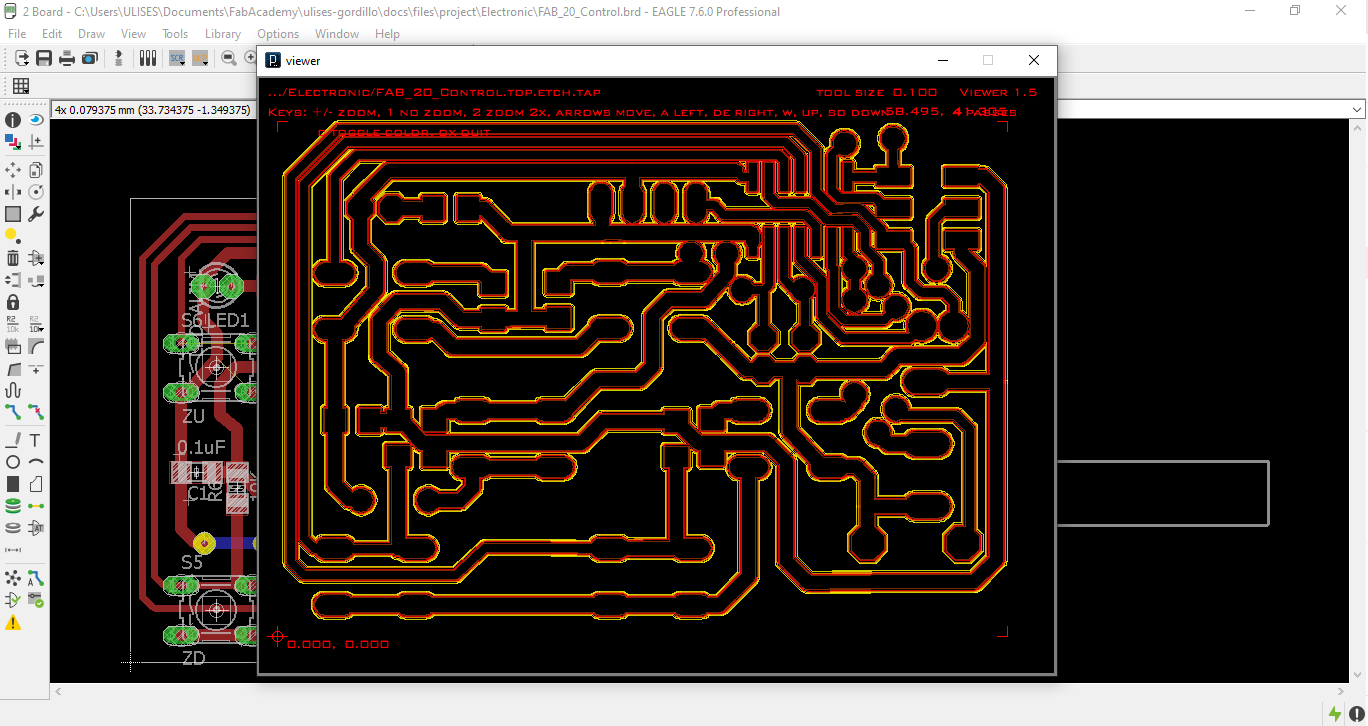Select the Mark tool

(36, 142)
